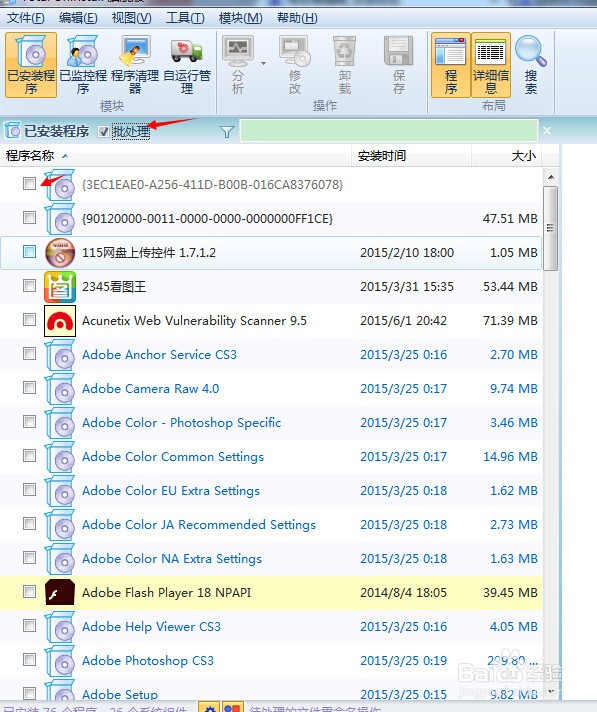Click the scrollbar up arrow
The image size is (597, 712).
551,177
